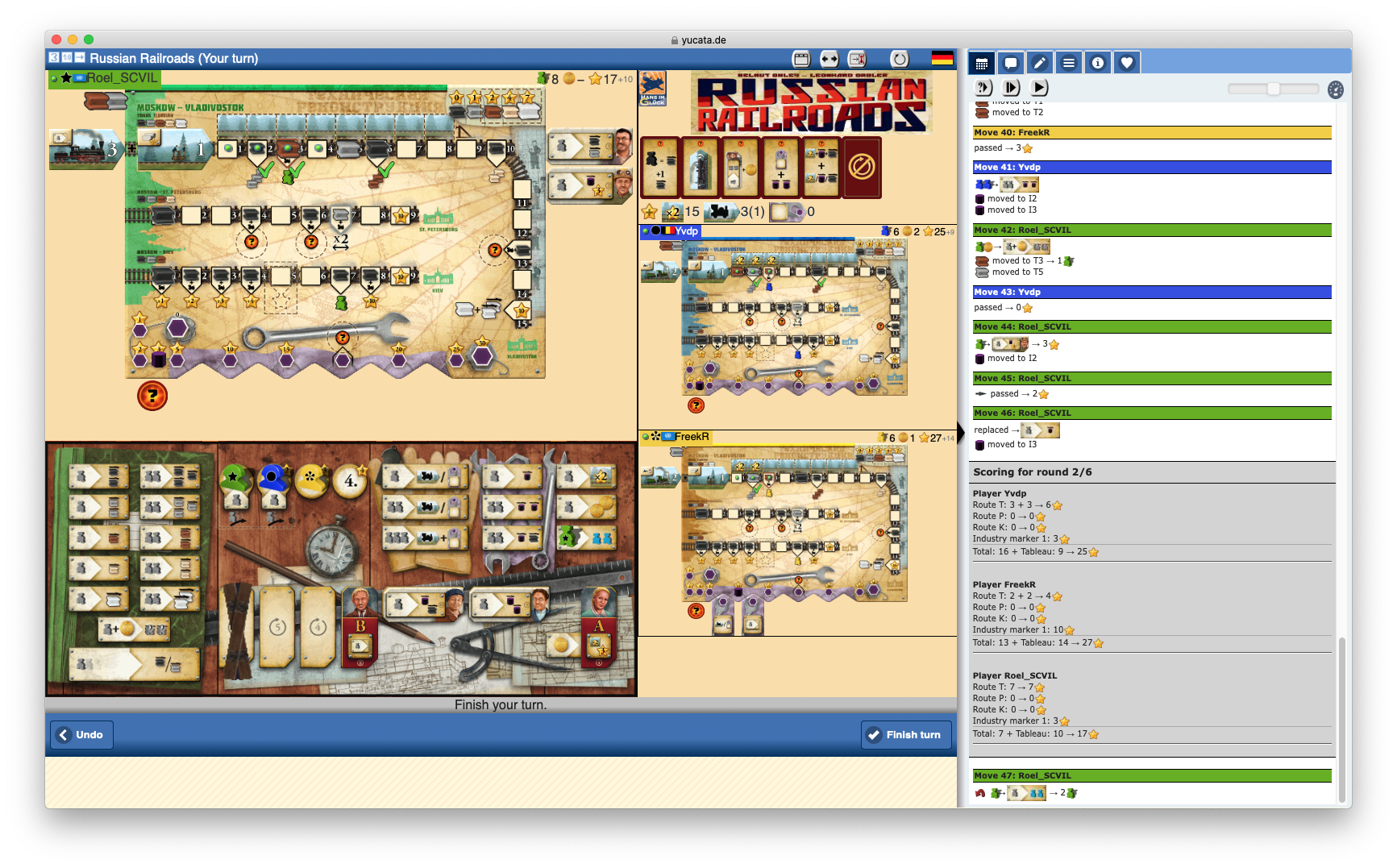This screenshot has height=868, width=1397.
Task: Click the round 5 counter card
Action: click(x=277, y=626)
